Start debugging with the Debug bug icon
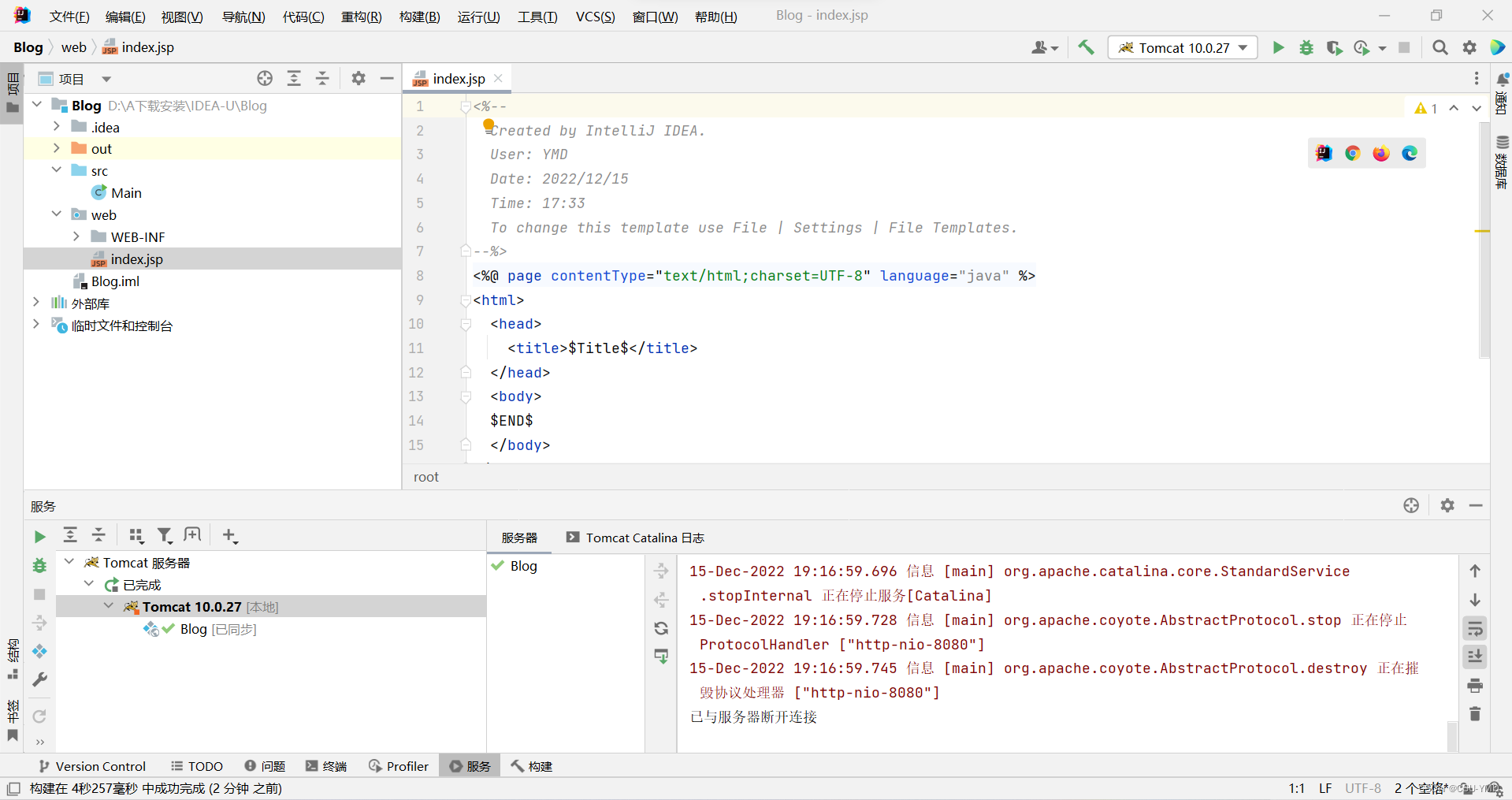Image resolution: width=1512 pixels, height=800 pixels. [x=1306, y=47]
